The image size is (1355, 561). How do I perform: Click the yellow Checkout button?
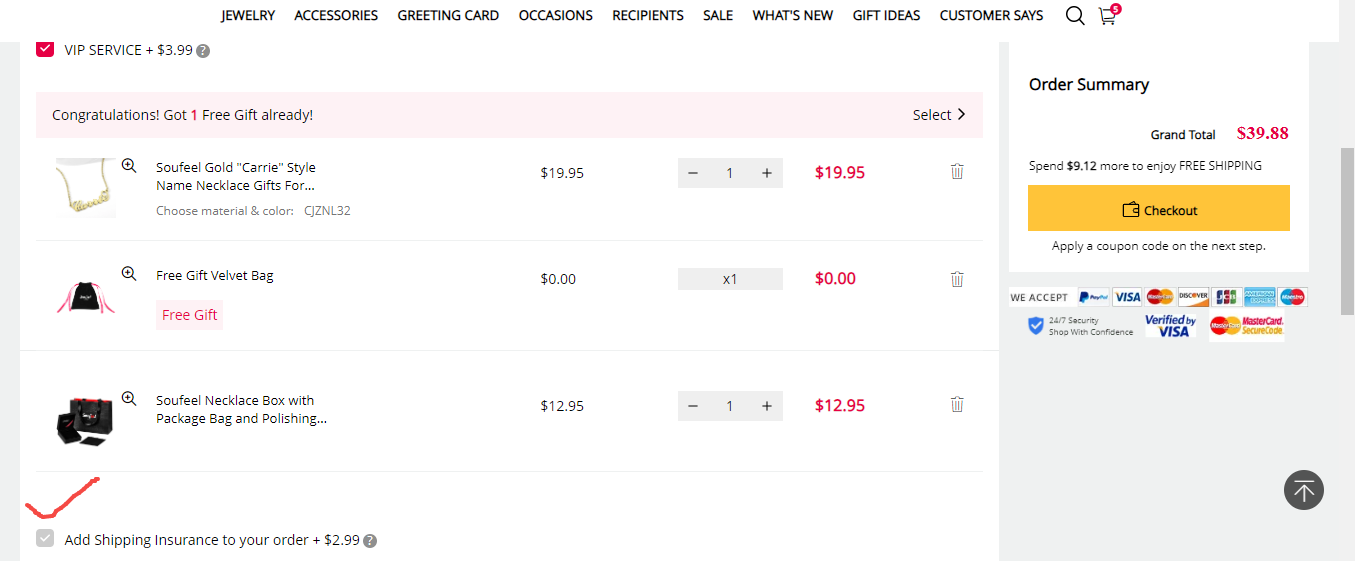(1159, 208)
